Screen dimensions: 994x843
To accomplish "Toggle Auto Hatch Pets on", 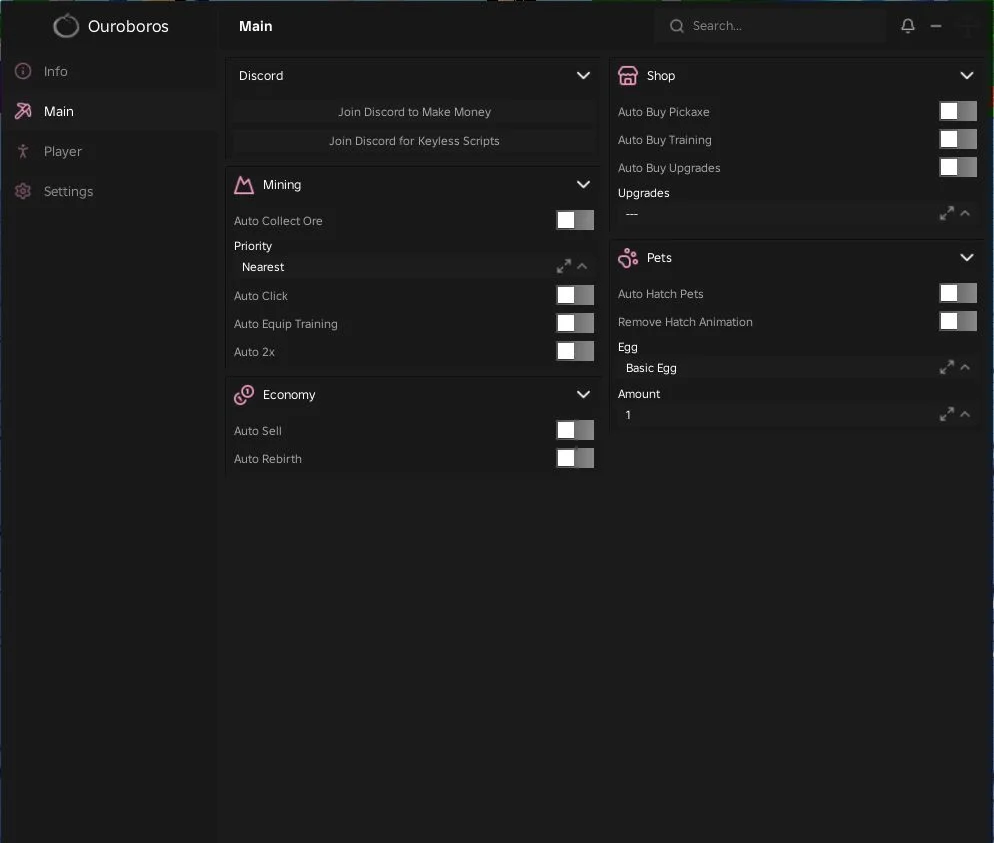I will click(x=958, y=293).
